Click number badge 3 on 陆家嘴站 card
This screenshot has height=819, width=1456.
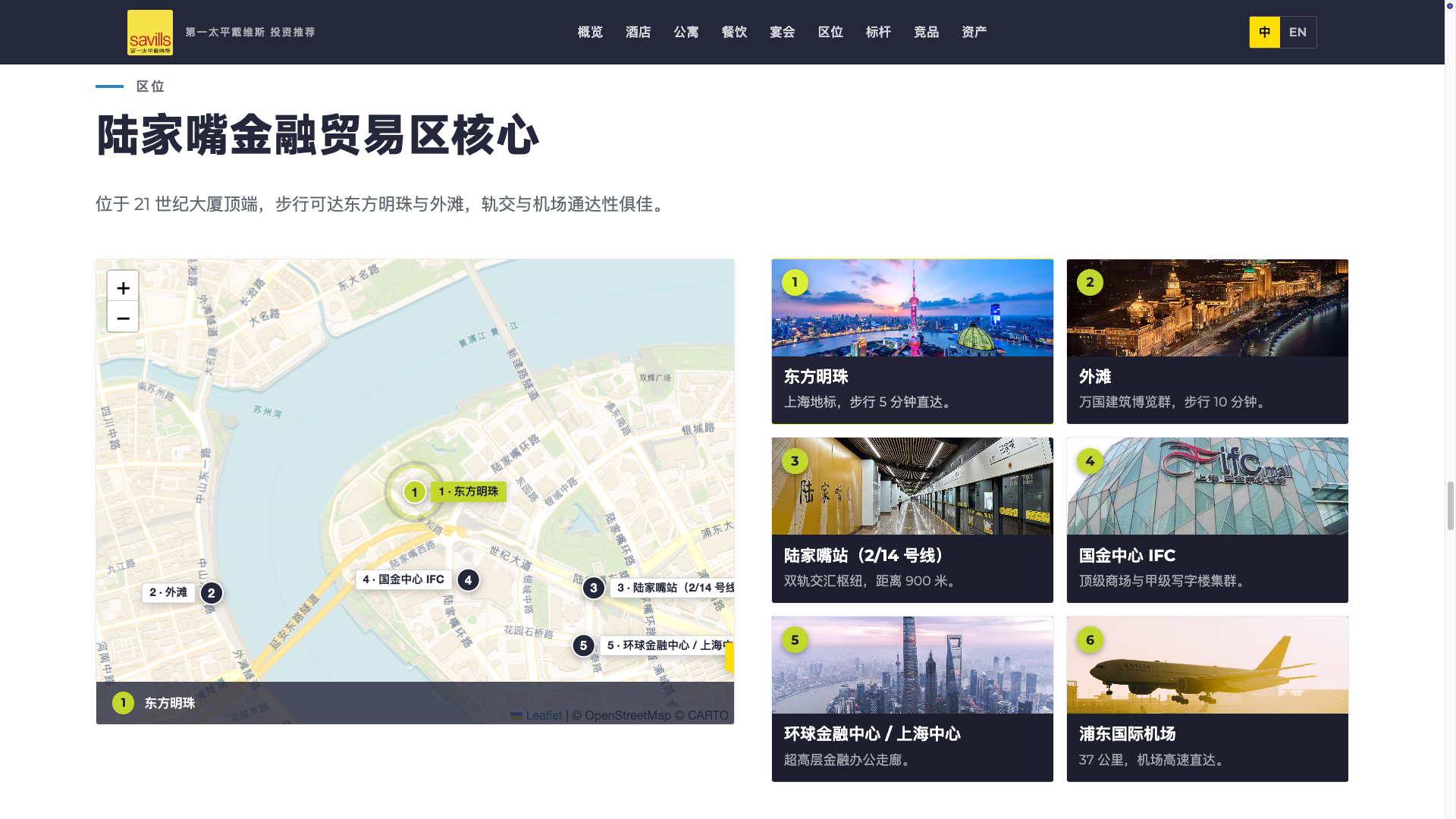pyautogui.click(x=795, y=461)
